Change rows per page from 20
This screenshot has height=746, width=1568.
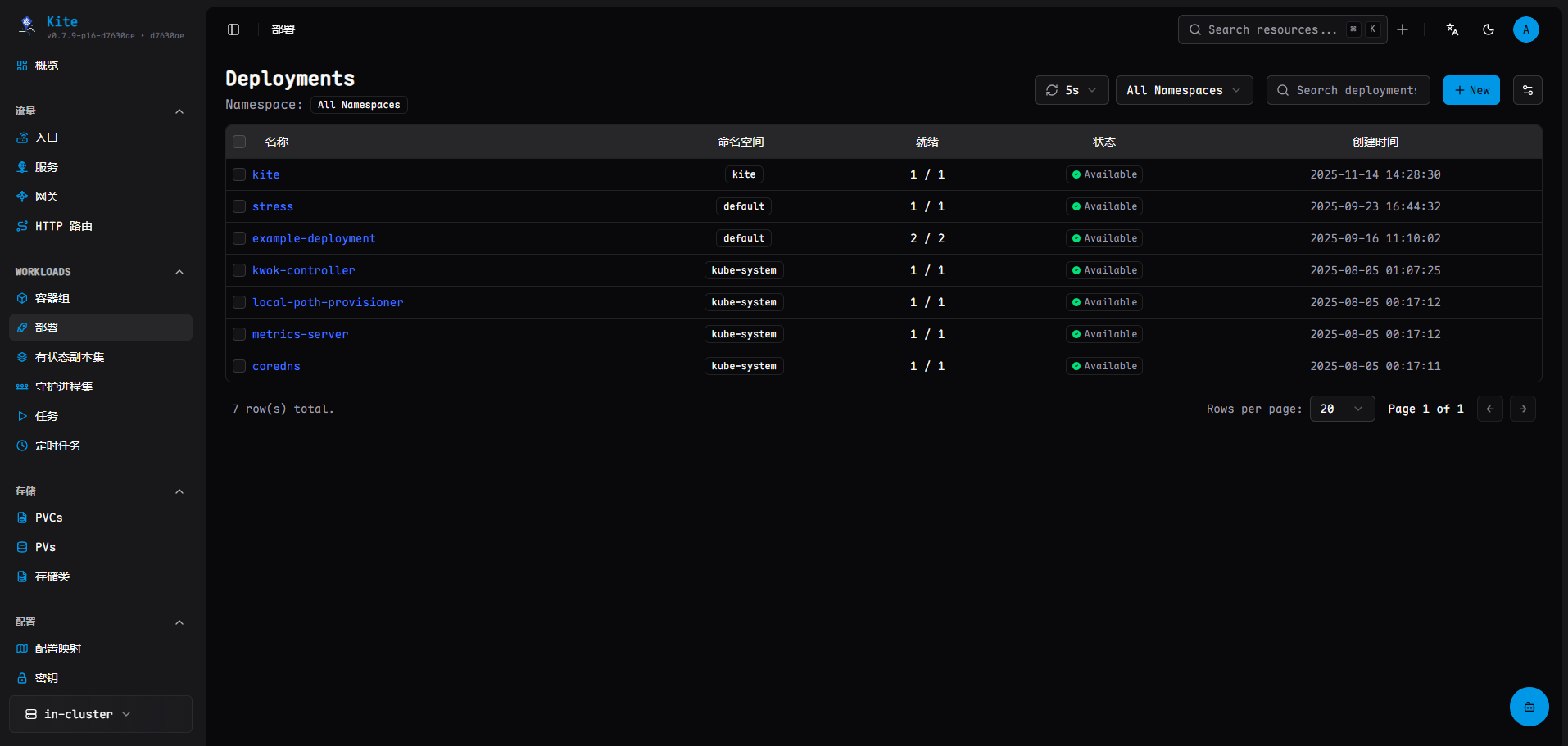(1341, 409)
